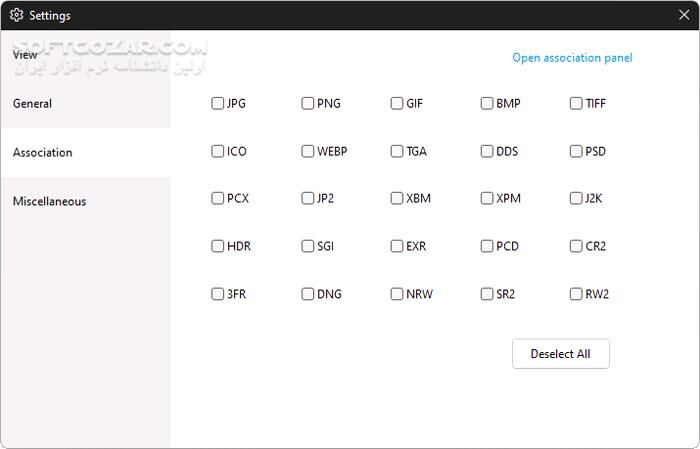Click the Open association panel link
The height and width of the screenshot is (449, 700).
(x=572, y=58)
